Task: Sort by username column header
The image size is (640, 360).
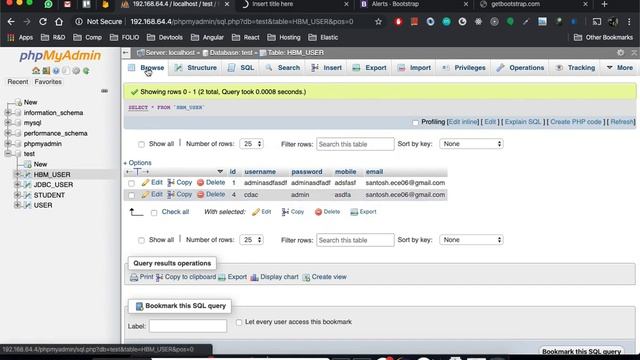Action: click(260, 172)
